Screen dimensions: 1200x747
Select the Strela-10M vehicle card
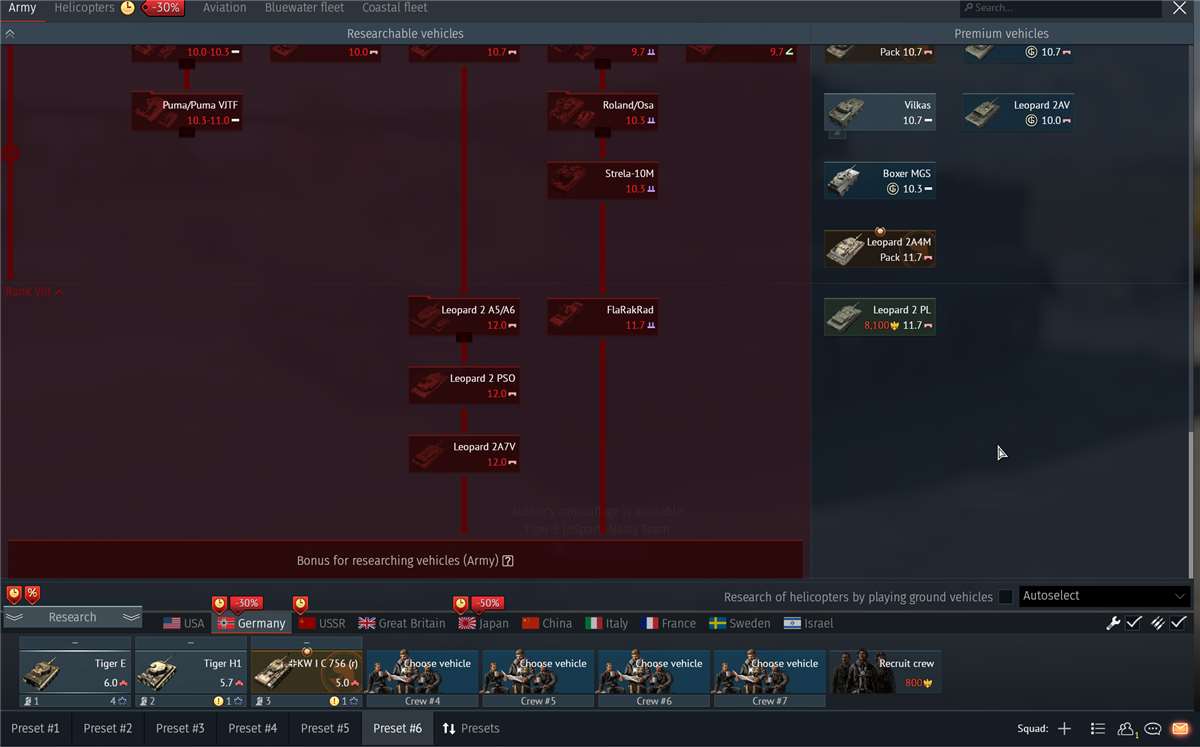click(x=603, y=180)
